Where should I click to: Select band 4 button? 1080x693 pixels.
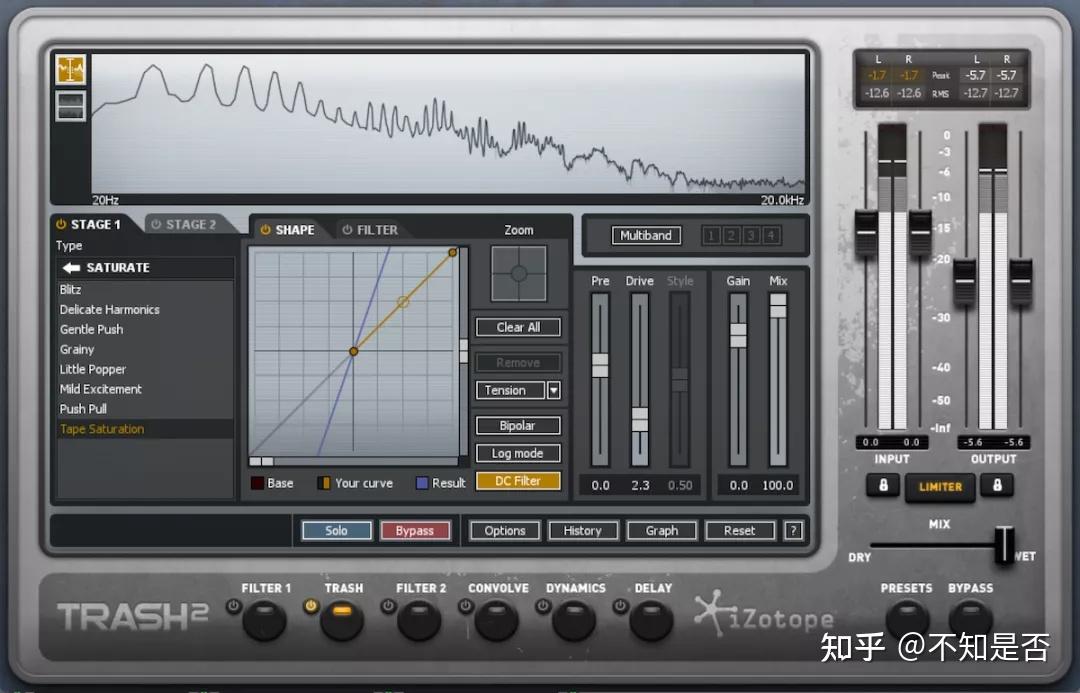click(771, 236)
